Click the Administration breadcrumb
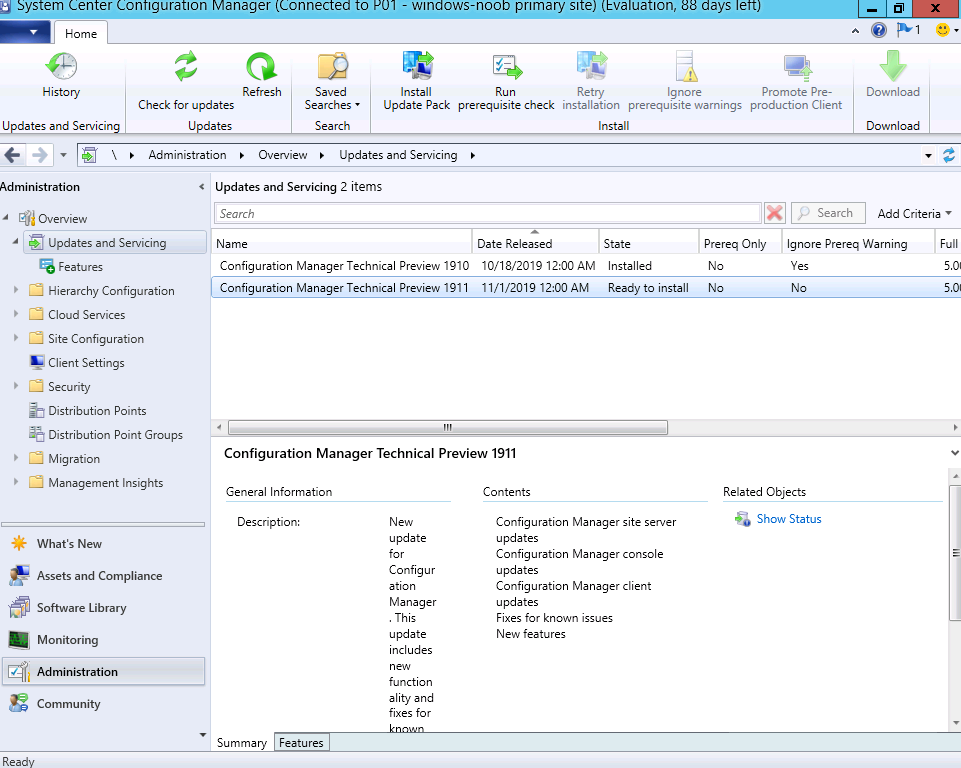The height and width of the screenshot is (768, 961). 187,155
